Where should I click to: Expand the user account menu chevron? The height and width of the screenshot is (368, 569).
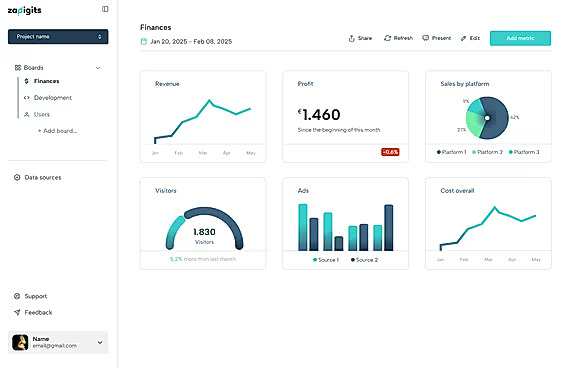tap(100, 342)
